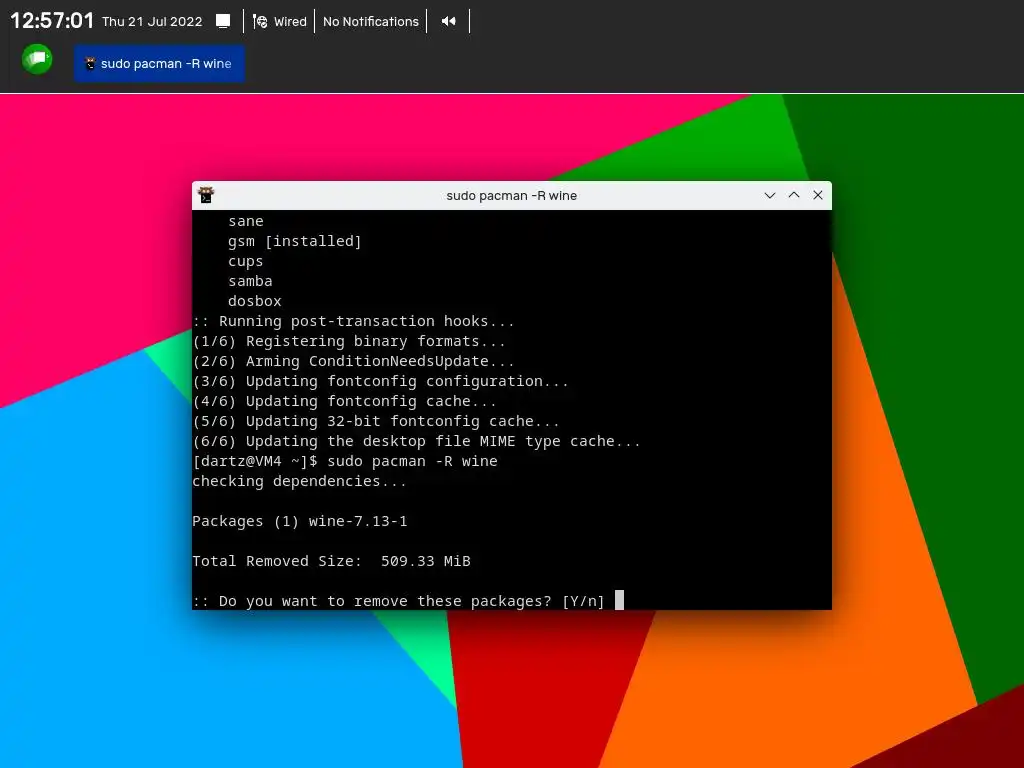Click the 'gsm [installed]' line

tap(295, 242)
